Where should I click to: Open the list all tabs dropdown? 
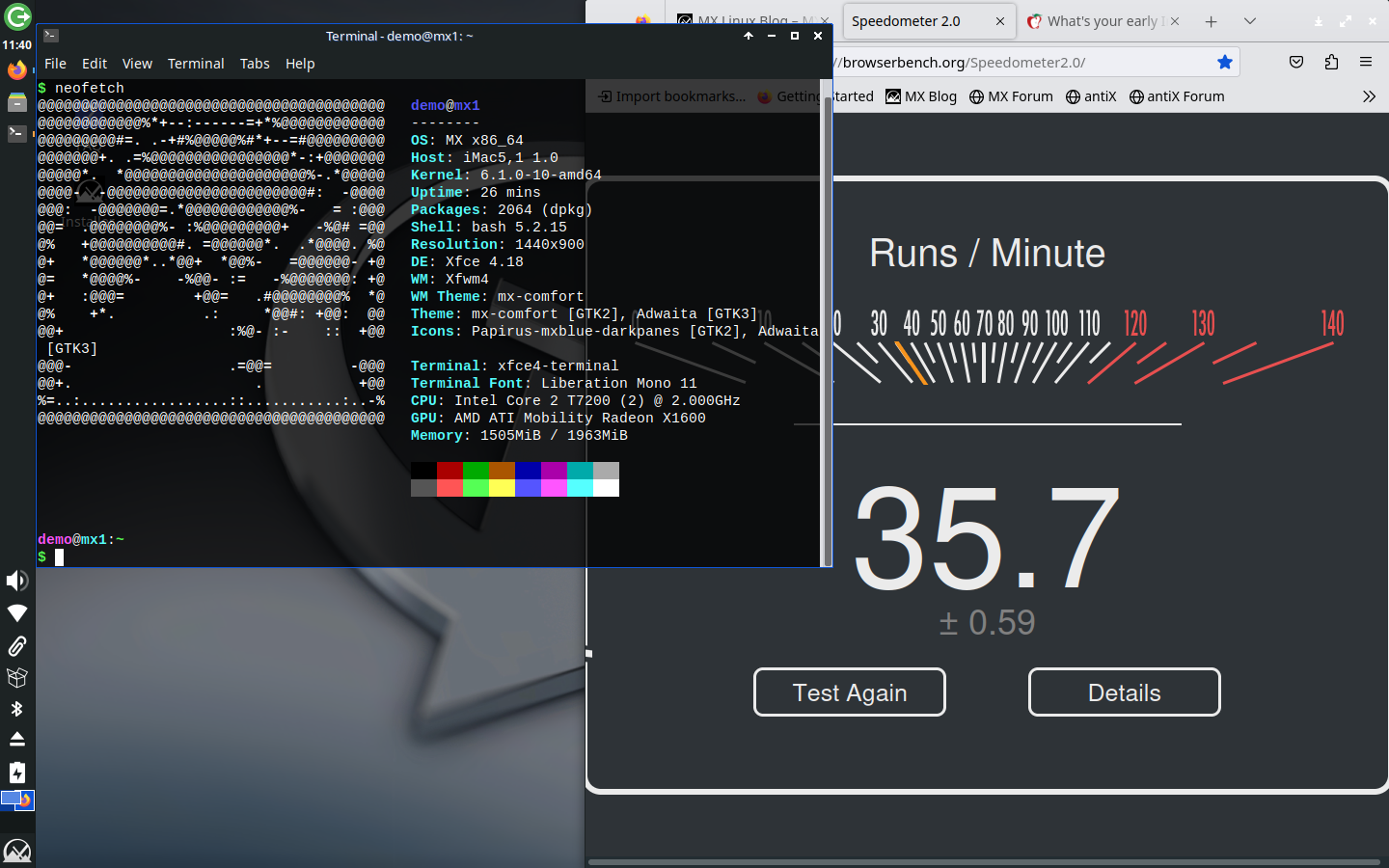pos(1250,21)
